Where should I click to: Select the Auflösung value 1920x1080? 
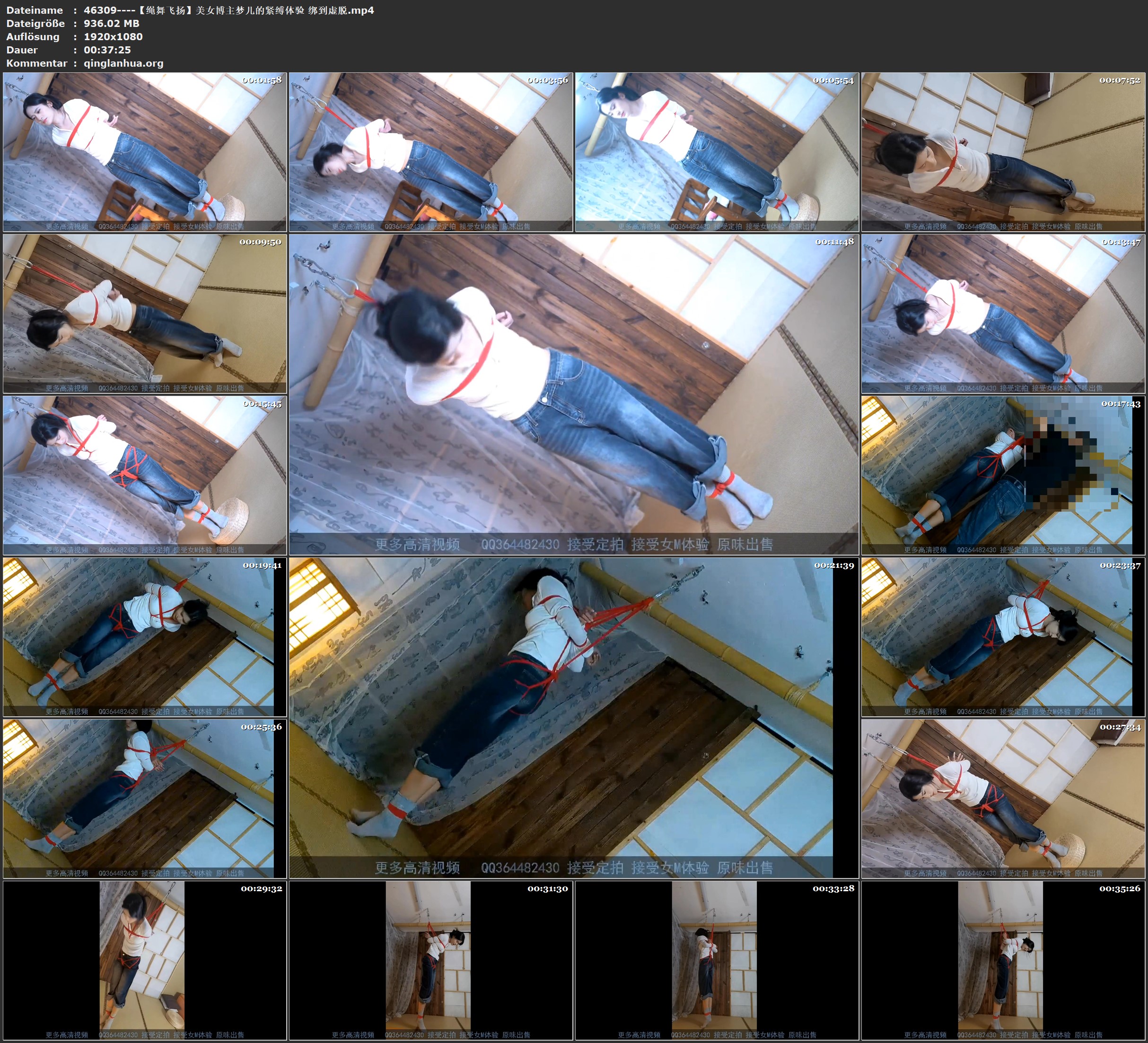click(114, 36)
